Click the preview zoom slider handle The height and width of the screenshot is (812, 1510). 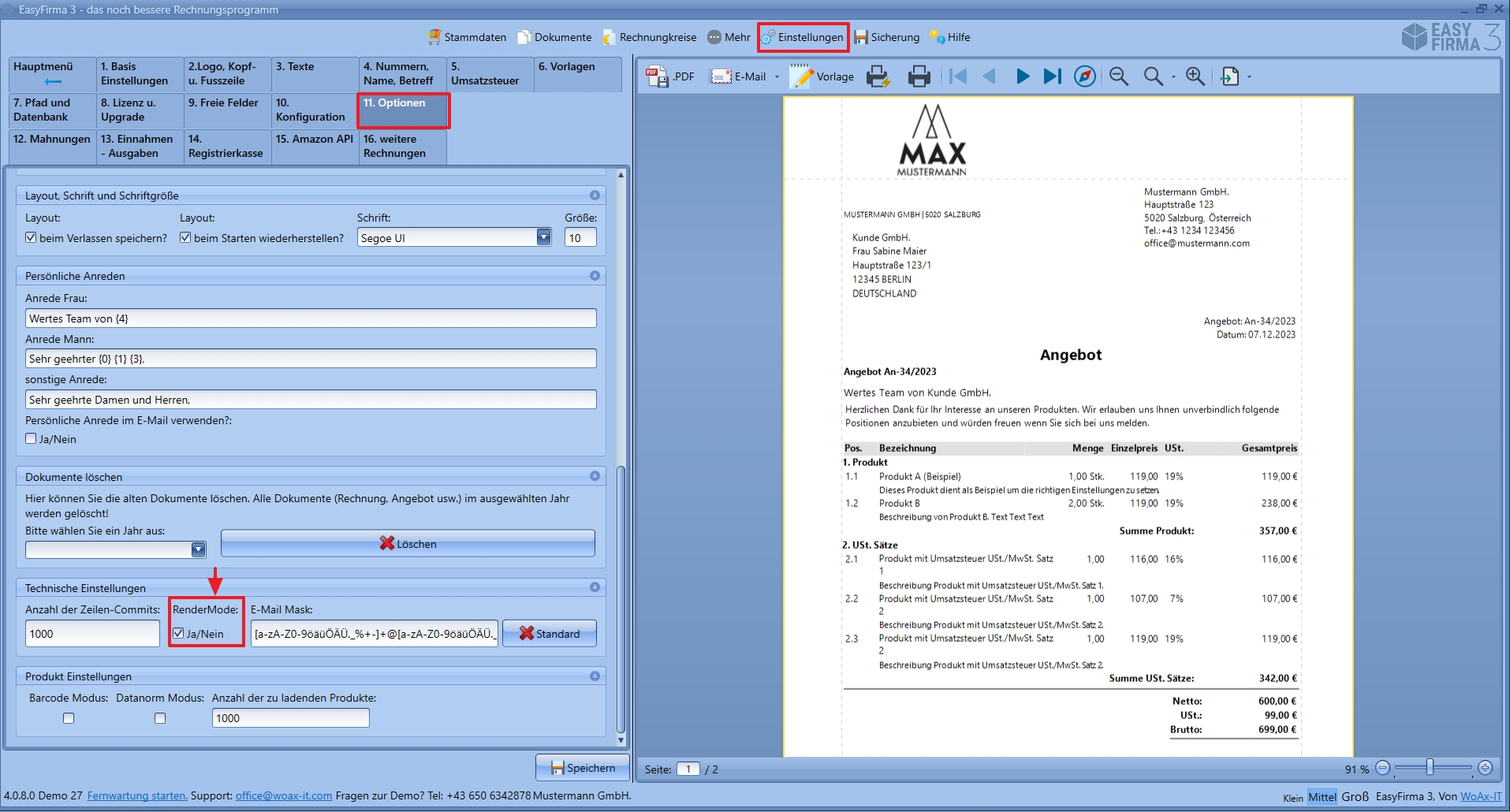pyautogui.click(x=1429, y=767)
